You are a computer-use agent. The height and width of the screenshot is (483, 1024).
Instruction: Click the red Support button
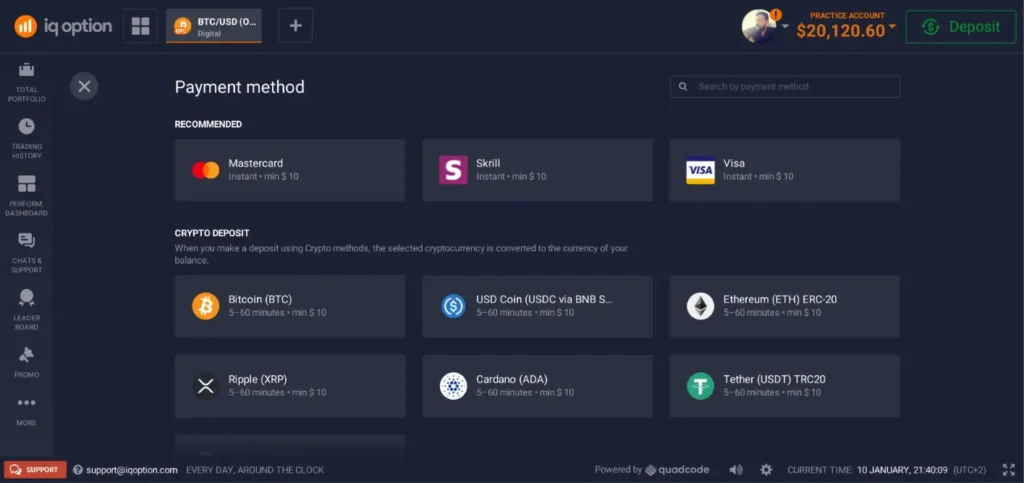[x=35, y=469]
